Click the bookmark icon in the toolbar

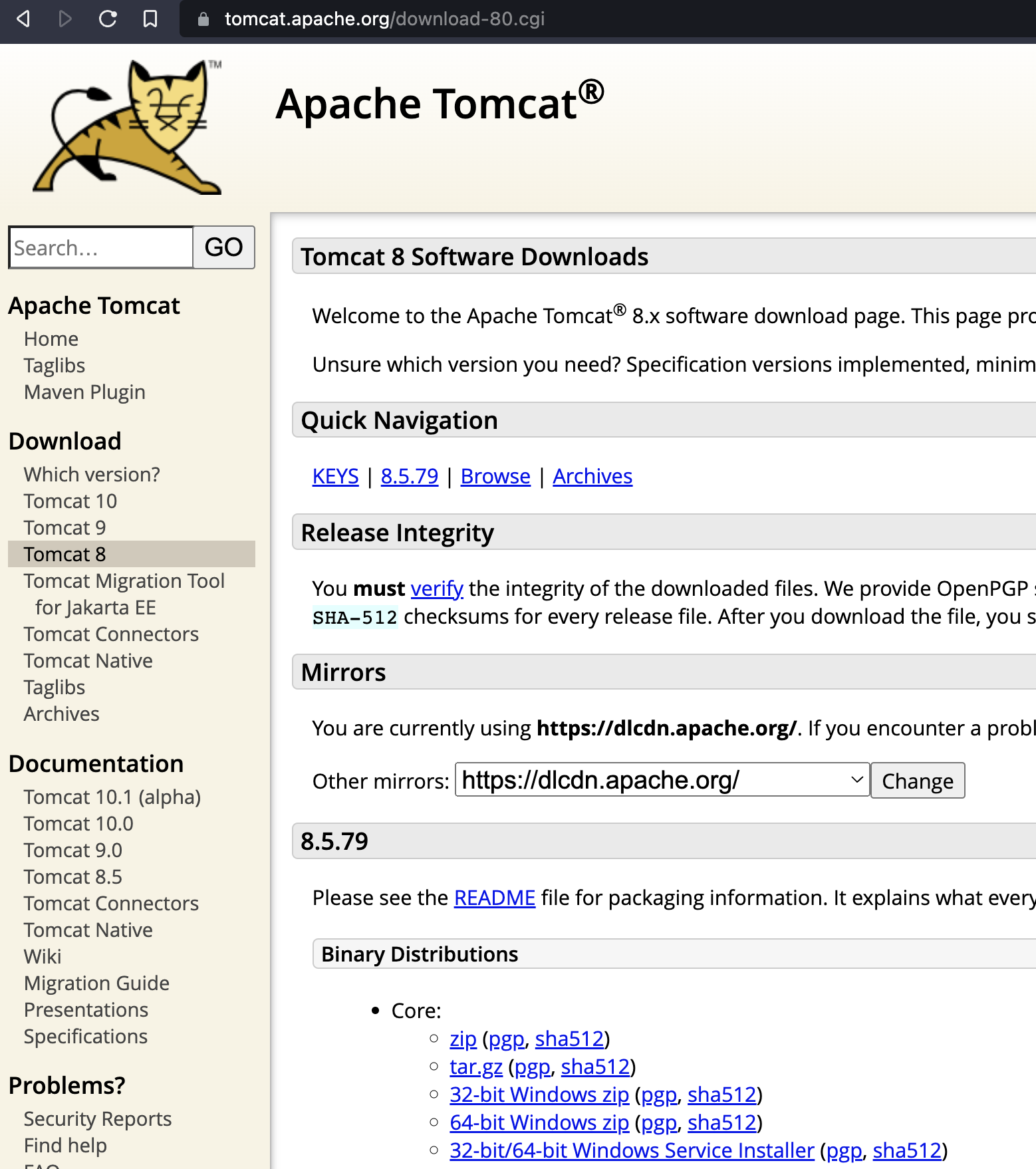click(150, 19)
